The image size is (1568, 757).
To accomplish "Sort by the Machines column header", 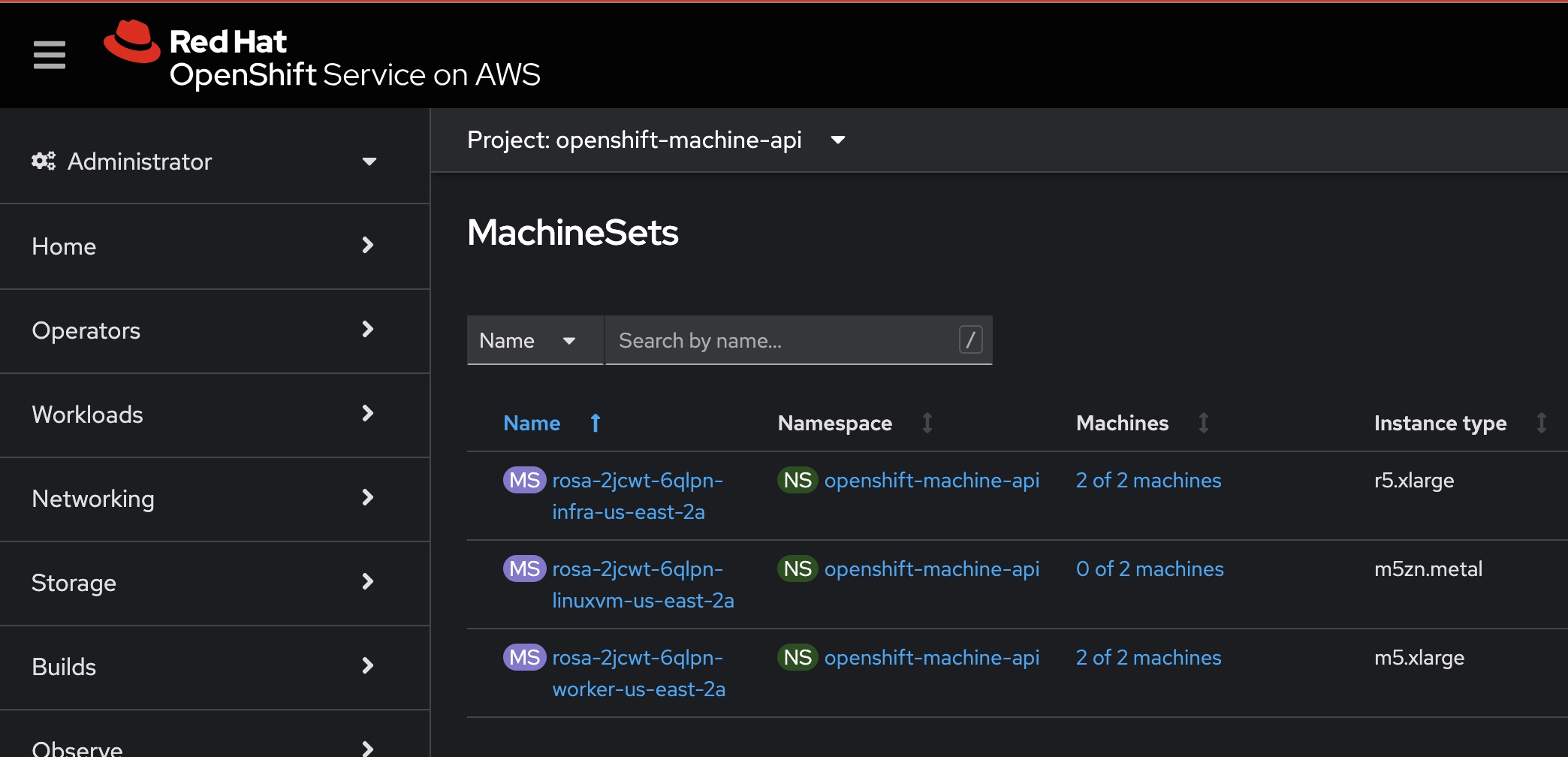I will click(x=1122, y=423).
